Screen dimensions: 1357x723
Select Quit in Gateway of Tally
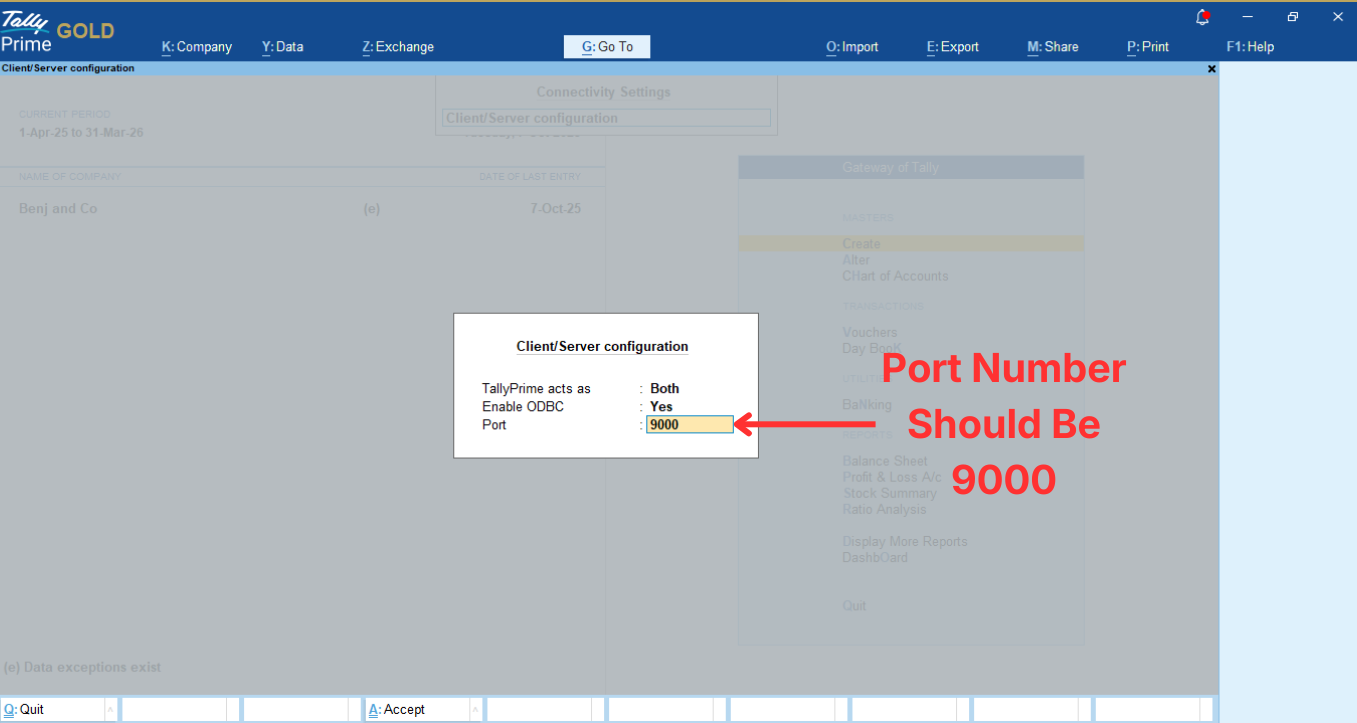point(854,605)
